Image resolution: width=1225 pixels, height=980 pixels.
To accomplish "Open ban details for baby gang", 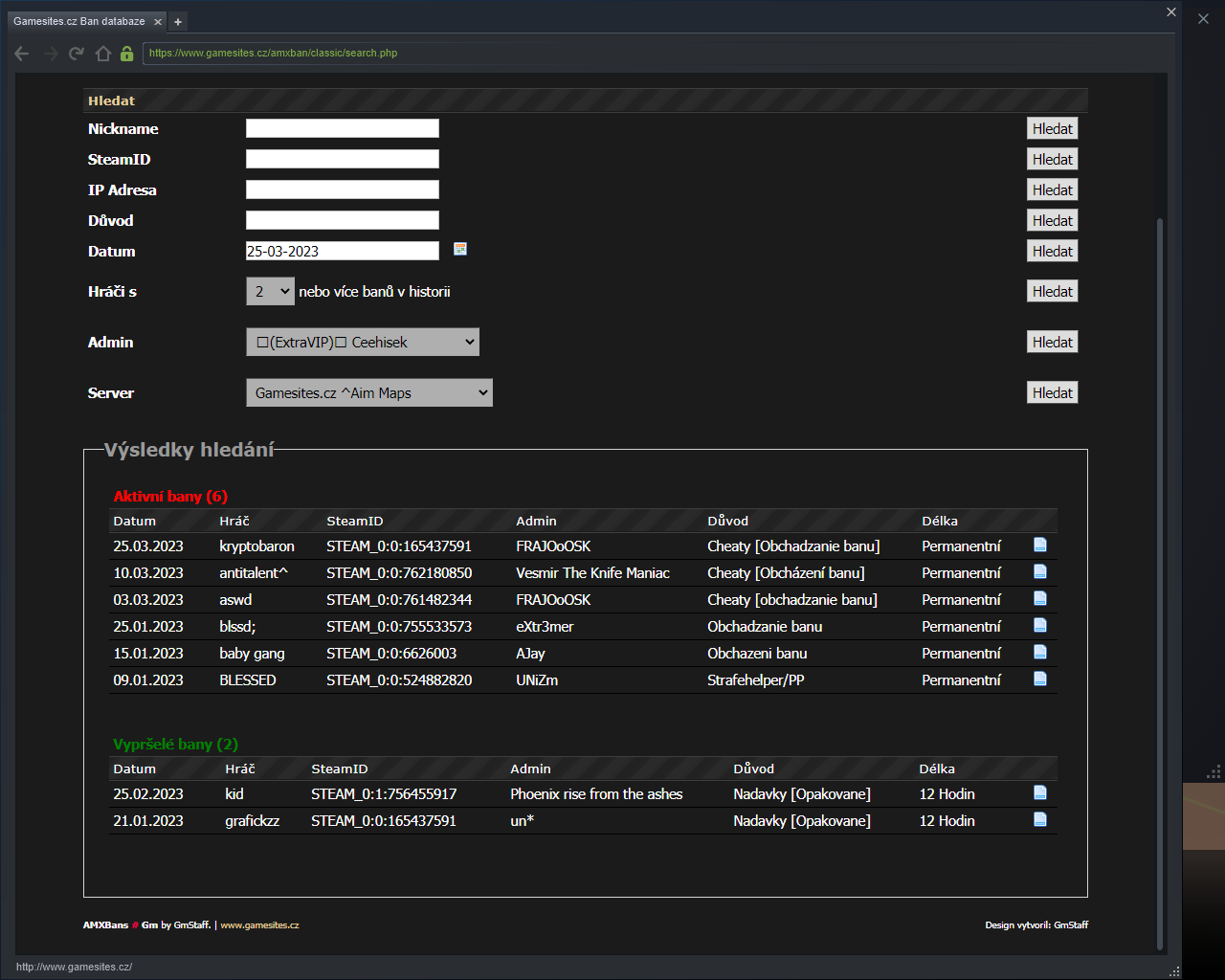I will tap(1040, 653).
